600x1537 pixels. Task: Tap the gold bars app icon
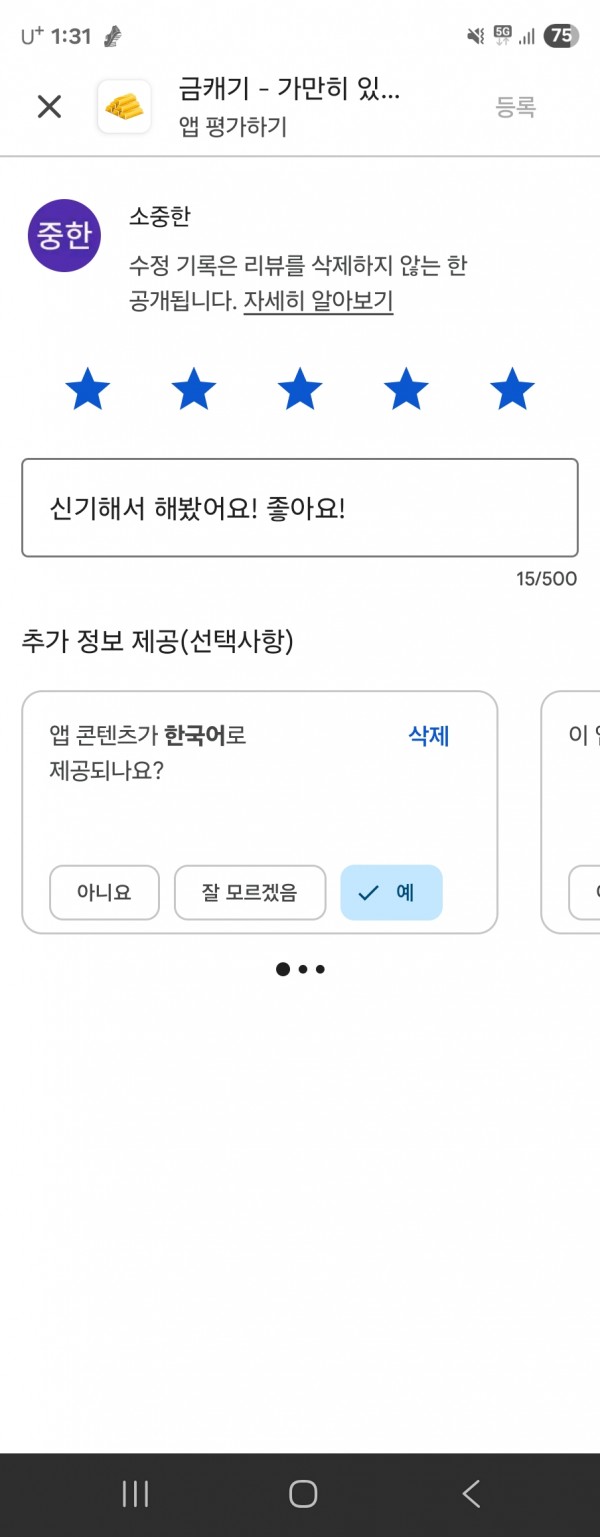pyautogui.click(x=124, y=107)
